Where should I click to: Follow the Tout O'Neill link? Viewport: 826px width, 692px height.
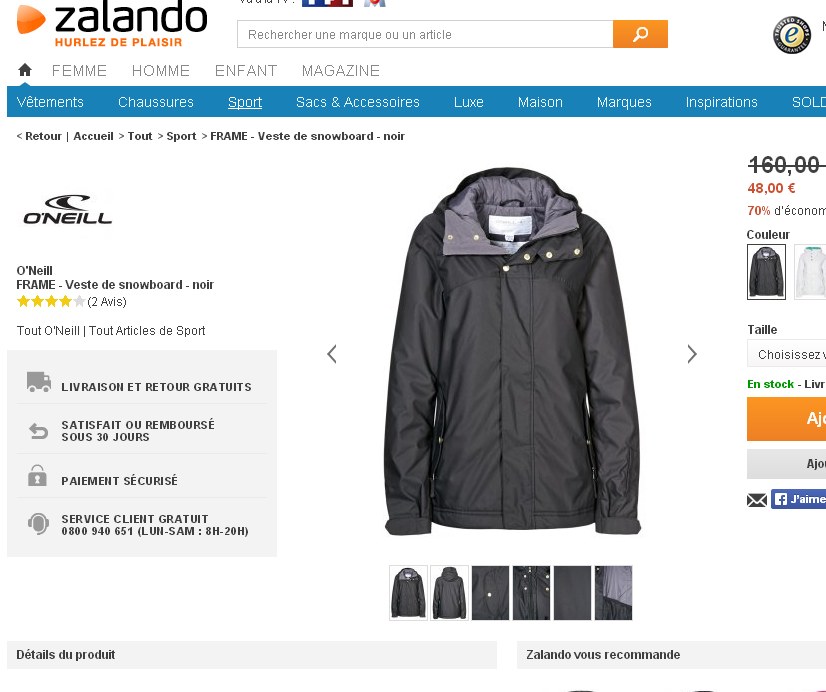point(48,331)
